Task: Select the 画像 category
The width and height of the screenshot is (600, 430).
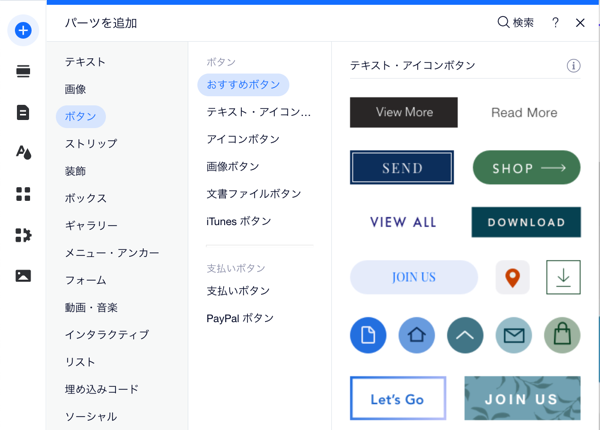Action: click(x=75, y=89)
